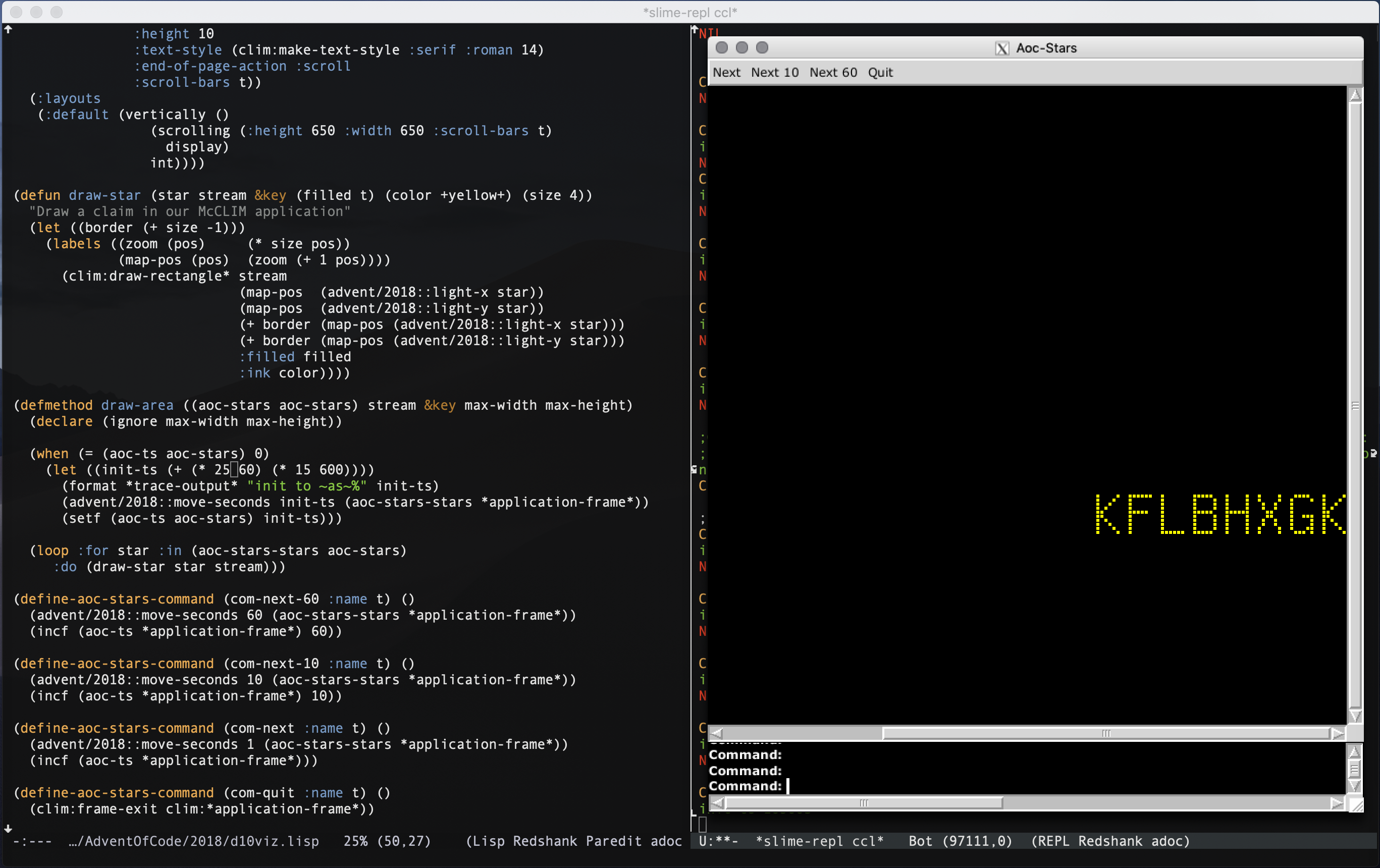Click the Aoc-Stars window resize grip
Image resolution: width=1380 pixels, height=868 pixels.
click(1356, 805)
